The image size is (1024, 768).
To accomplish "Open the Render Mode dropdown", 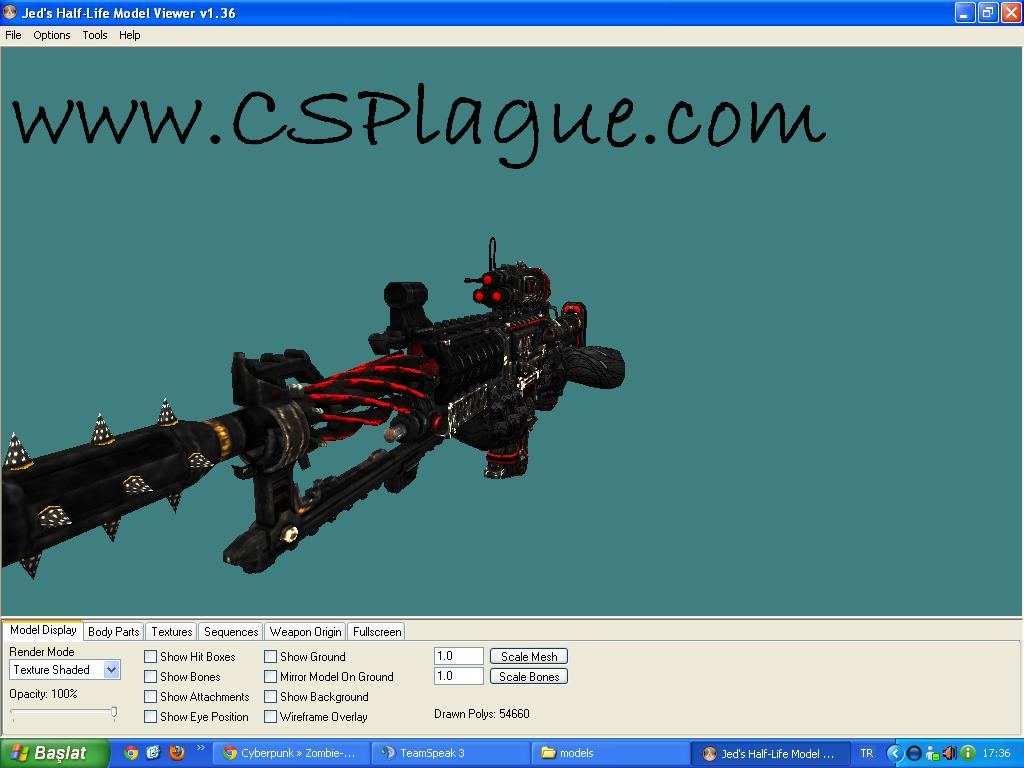I will click(x=111, y=670).
